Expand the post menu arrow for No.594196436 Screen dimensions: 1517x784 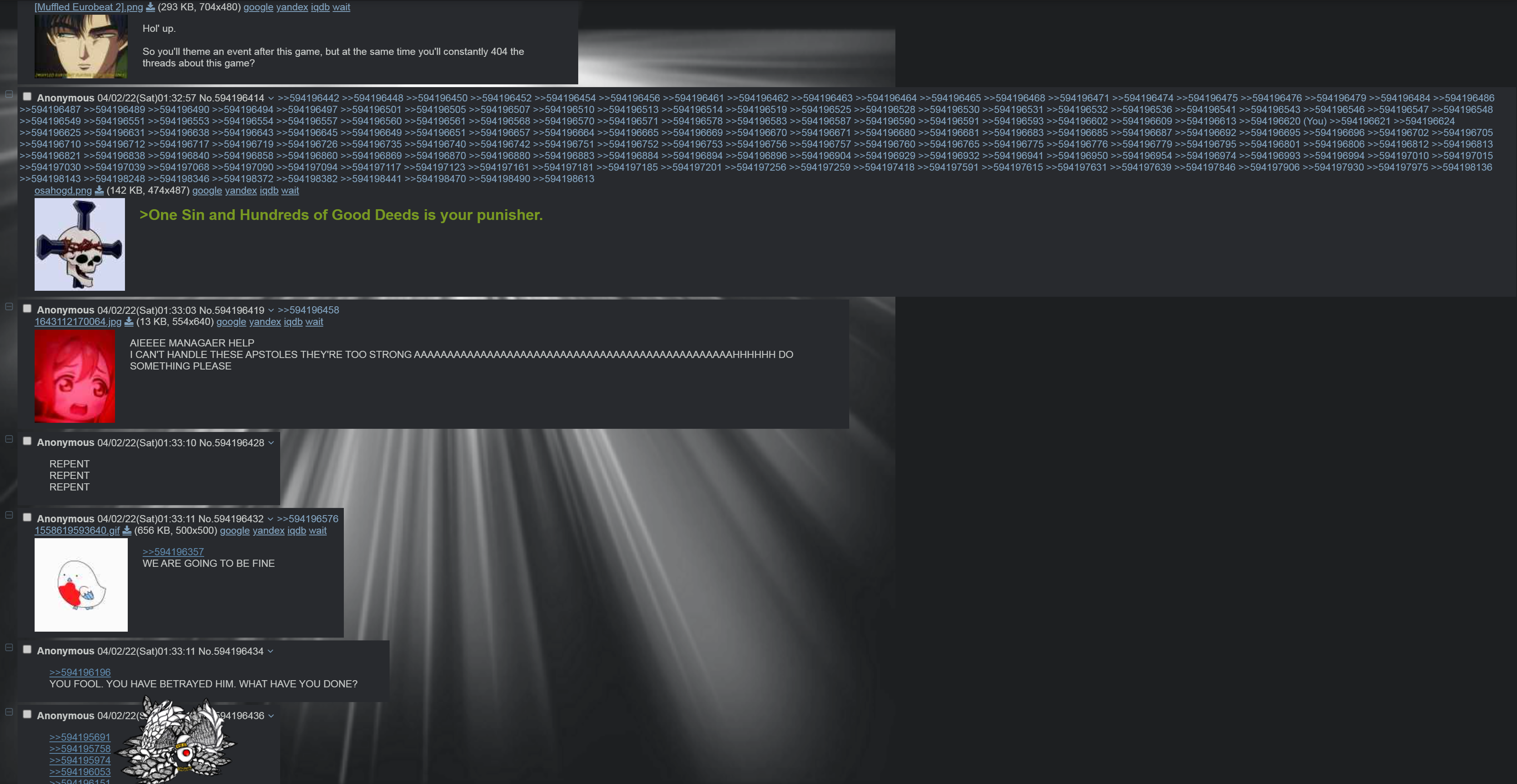pyautogui.click(x=271, y=716)
